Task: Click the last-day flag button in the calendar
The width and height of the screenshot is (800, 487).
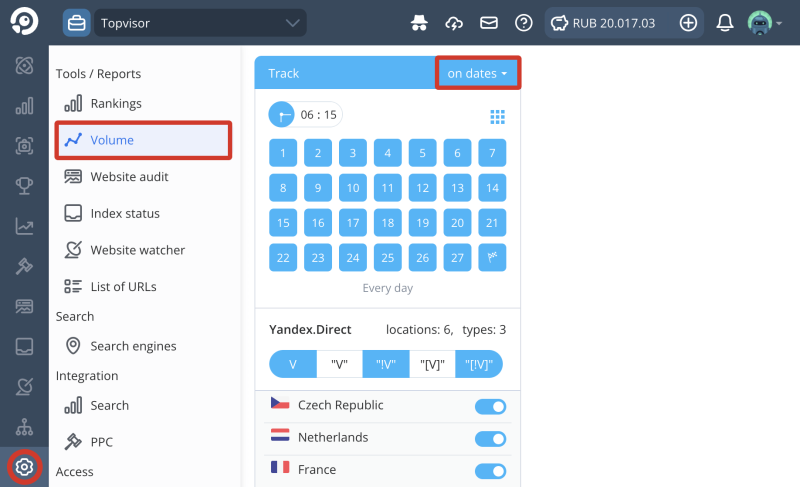Action: [x=492, y=258]
